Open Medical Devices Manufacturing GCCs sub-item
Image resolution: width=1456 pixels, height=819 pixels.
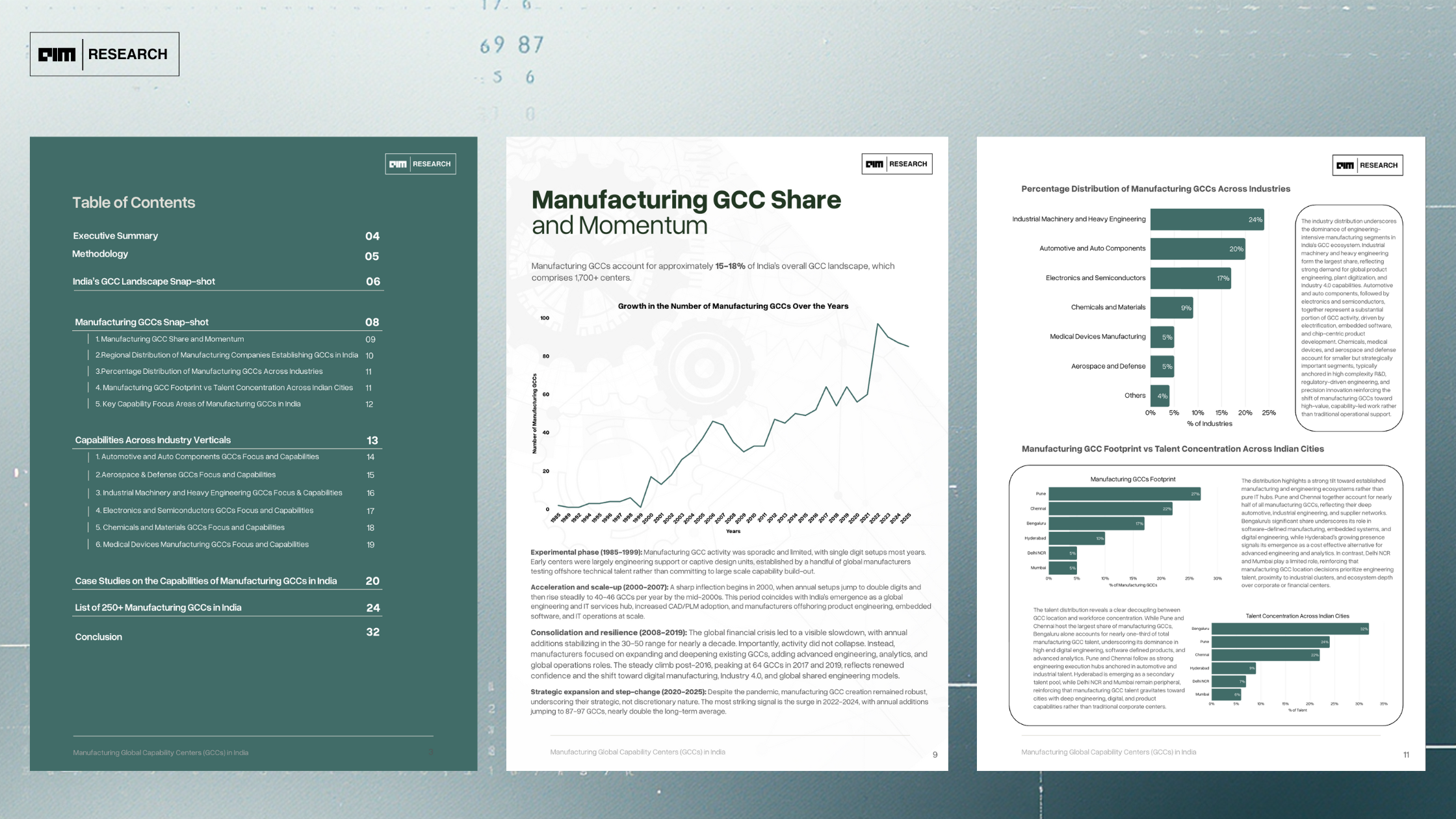(x=202, y=545)
